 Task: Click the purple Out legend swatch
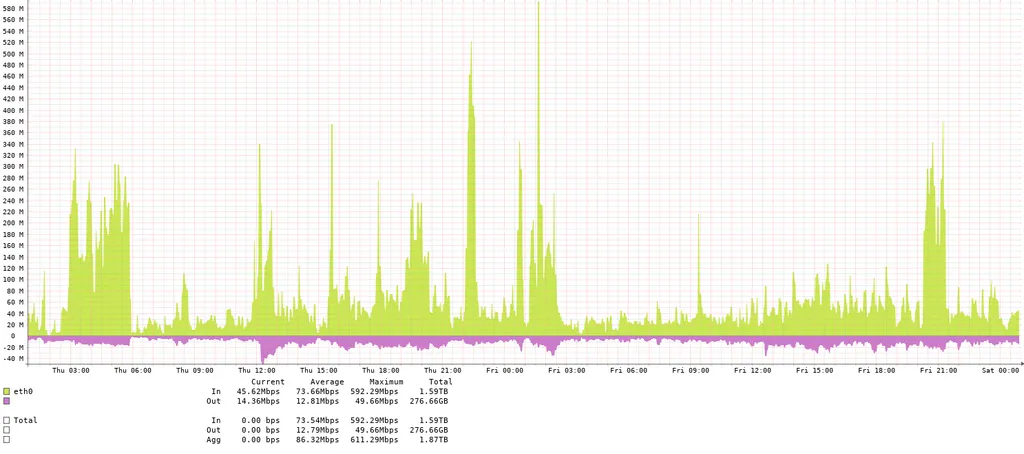pos(6,401)
